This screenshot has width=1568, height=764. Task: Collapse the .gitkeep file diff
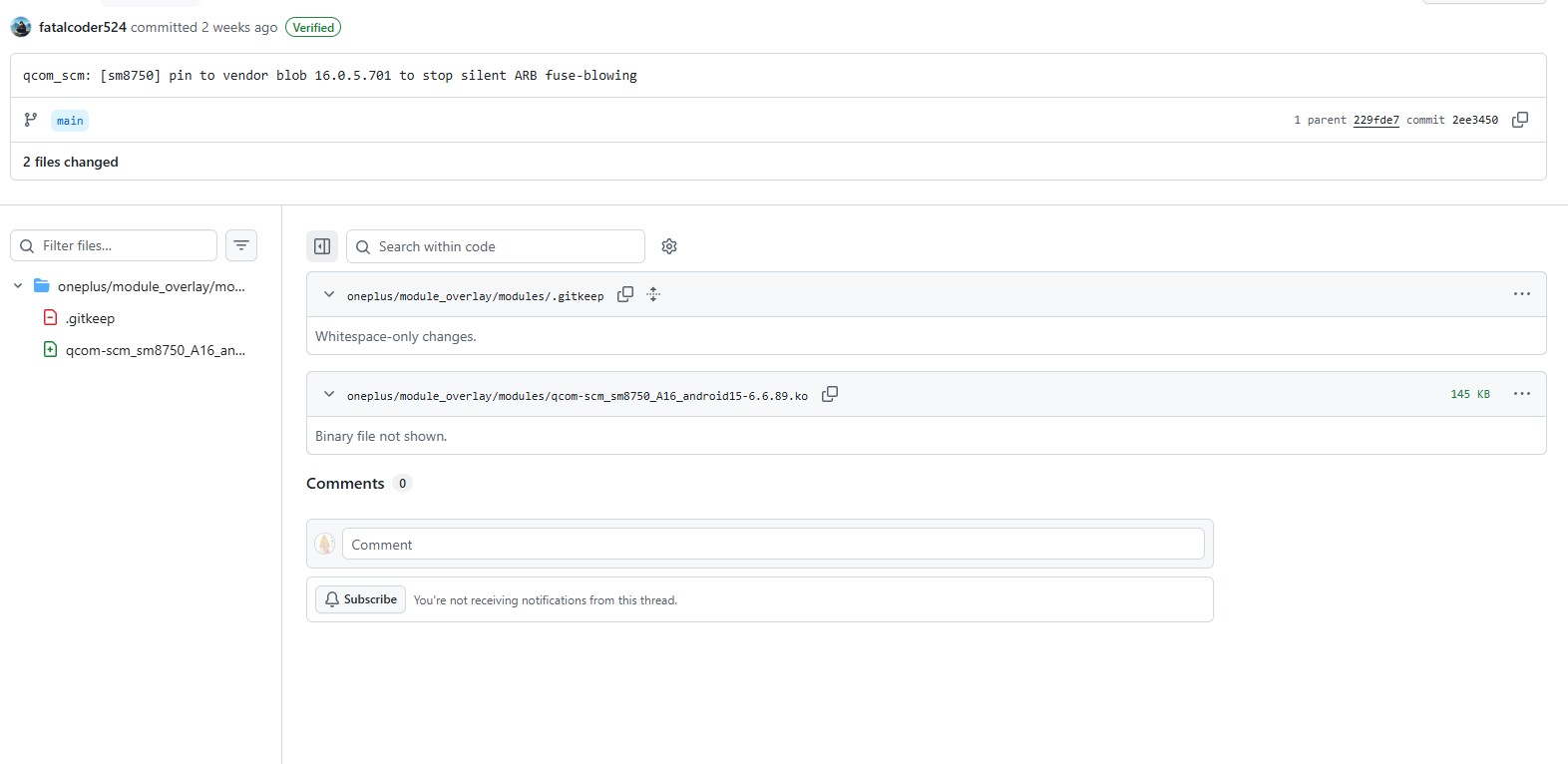pos(329,294)
